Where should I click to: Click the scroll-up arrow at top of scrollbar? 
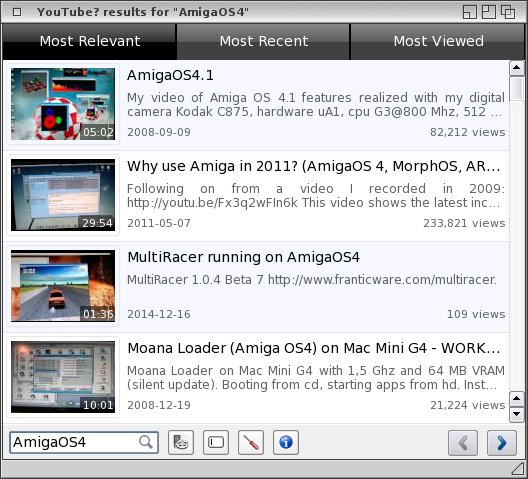[517, 68]
